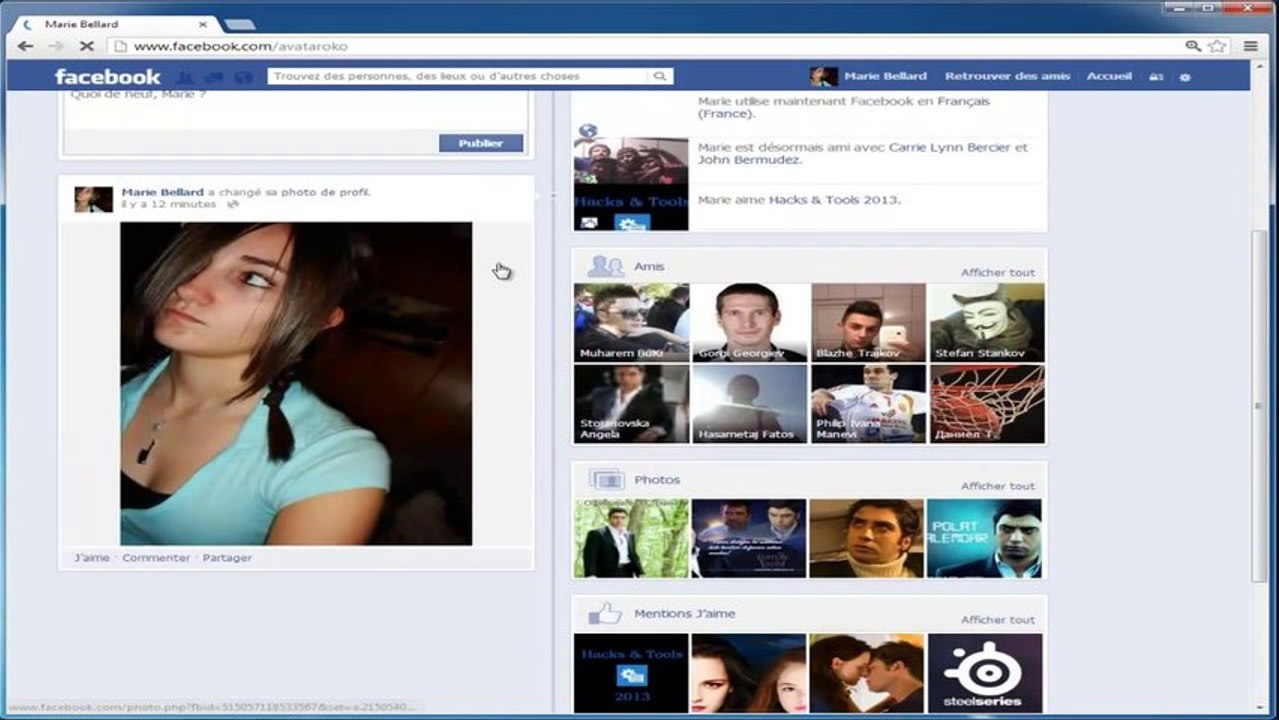Click Afficher tout in Mentions J'aime section

(x=998, y=620)
